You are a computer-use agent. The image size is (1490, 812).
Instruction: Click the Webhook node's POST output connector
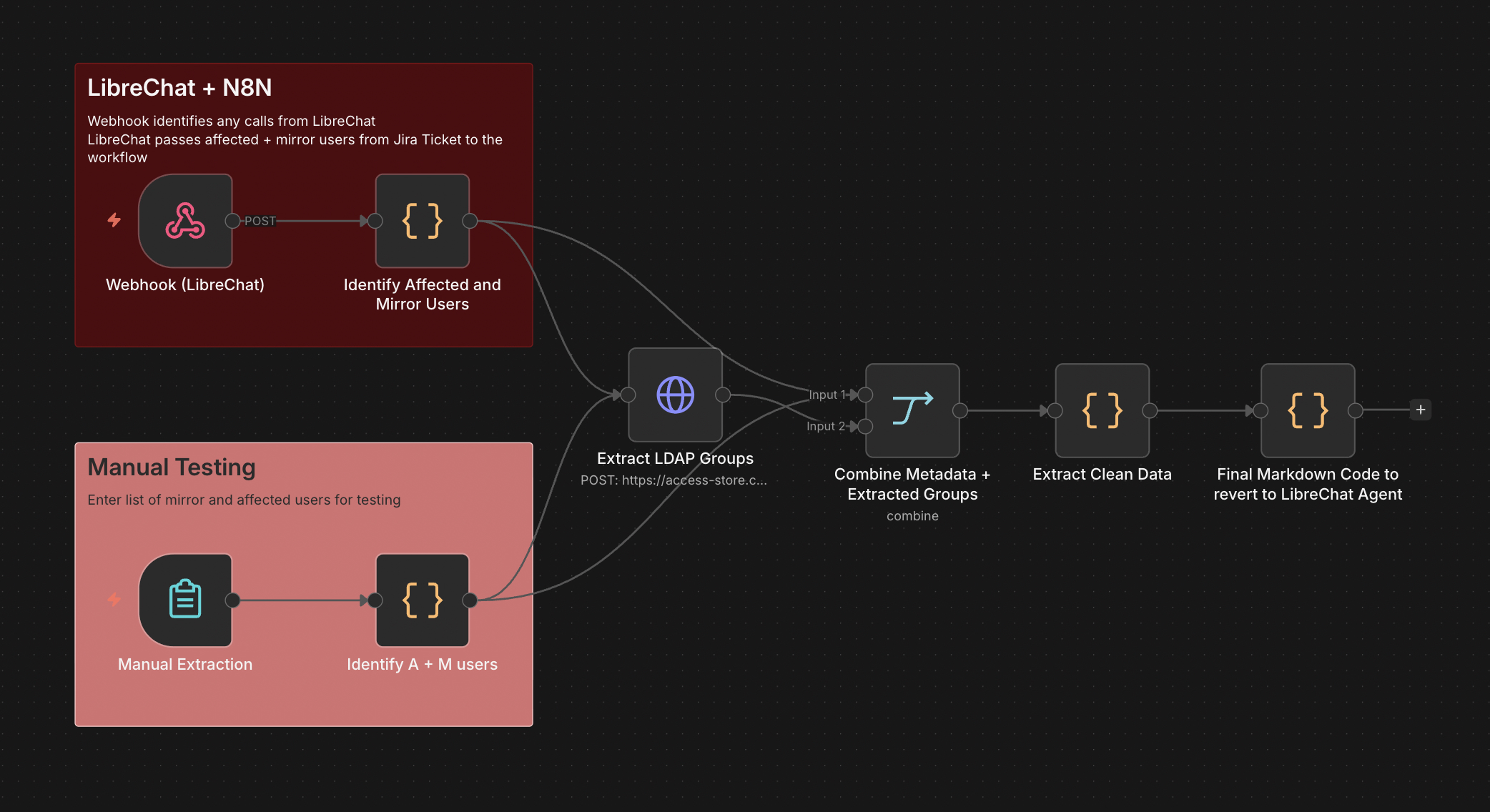[232, 221]
